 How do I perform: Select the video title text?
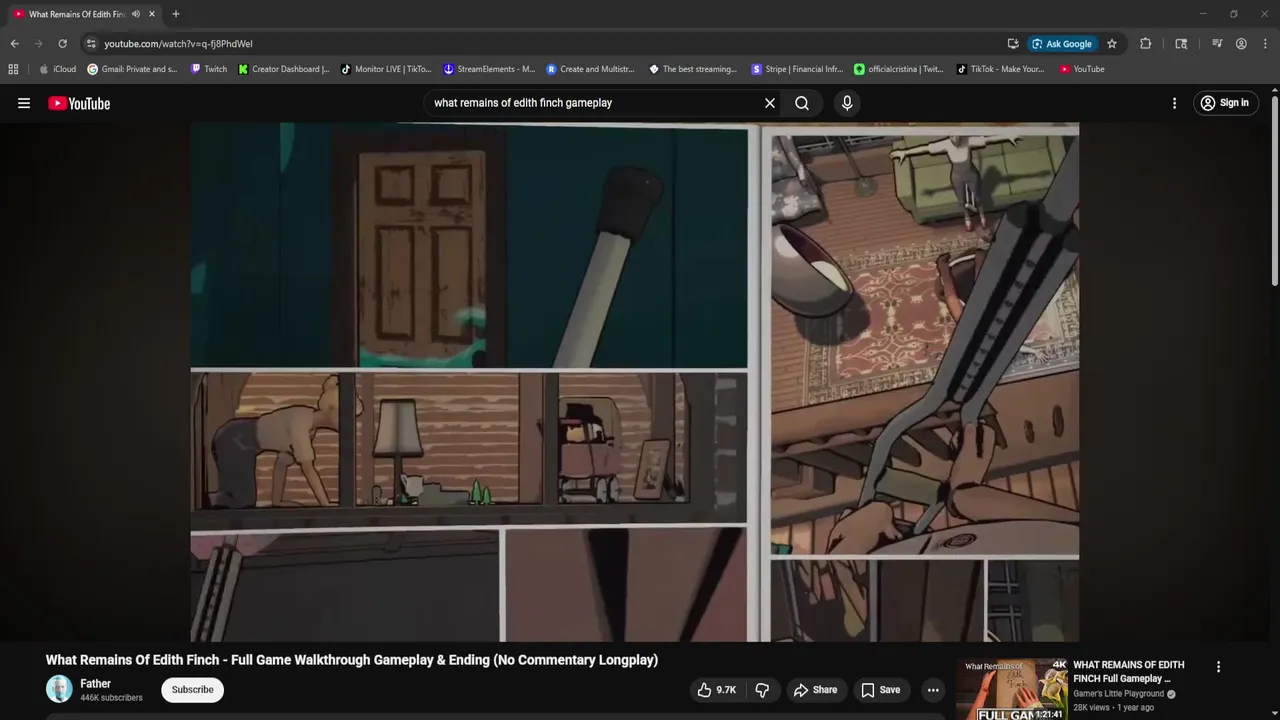(352, 660)
